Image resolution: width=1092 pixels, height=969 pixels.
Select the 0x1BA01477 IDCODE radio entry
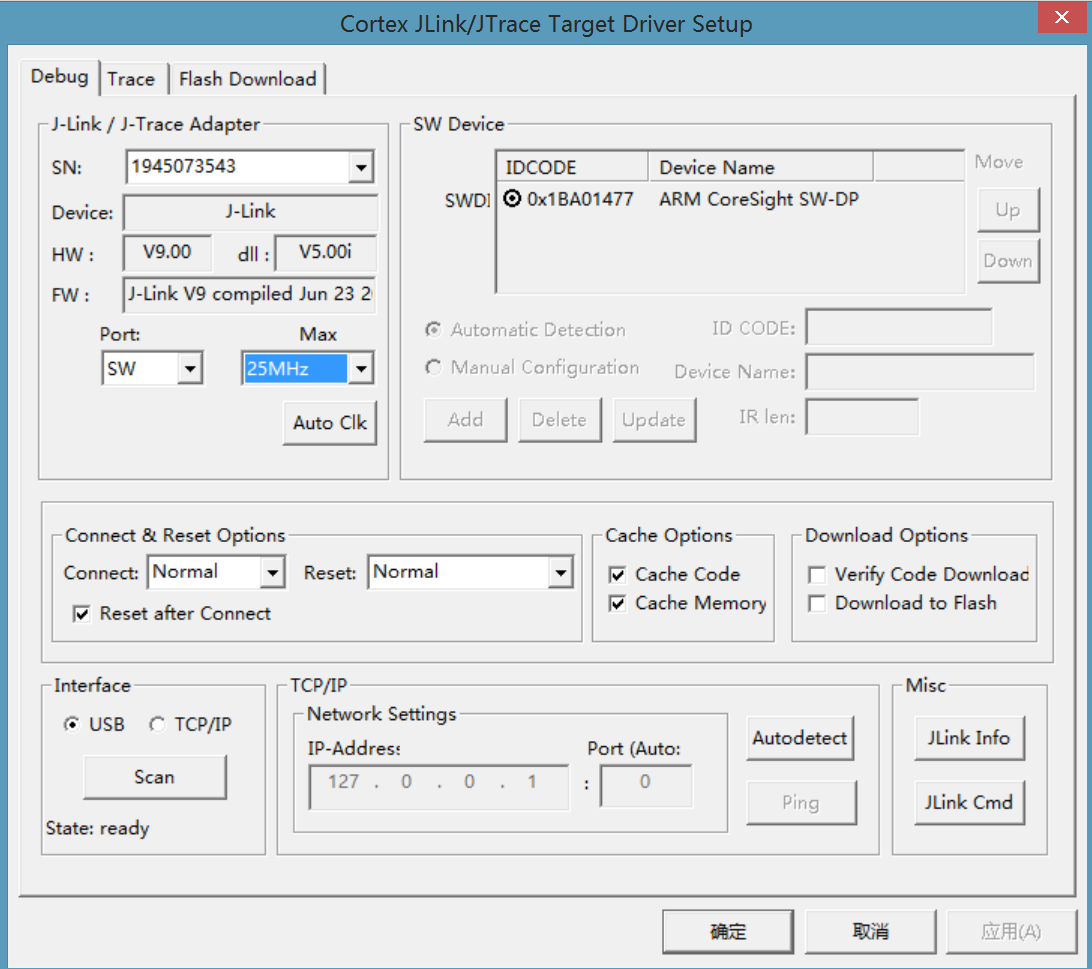[x=513, y=199]
